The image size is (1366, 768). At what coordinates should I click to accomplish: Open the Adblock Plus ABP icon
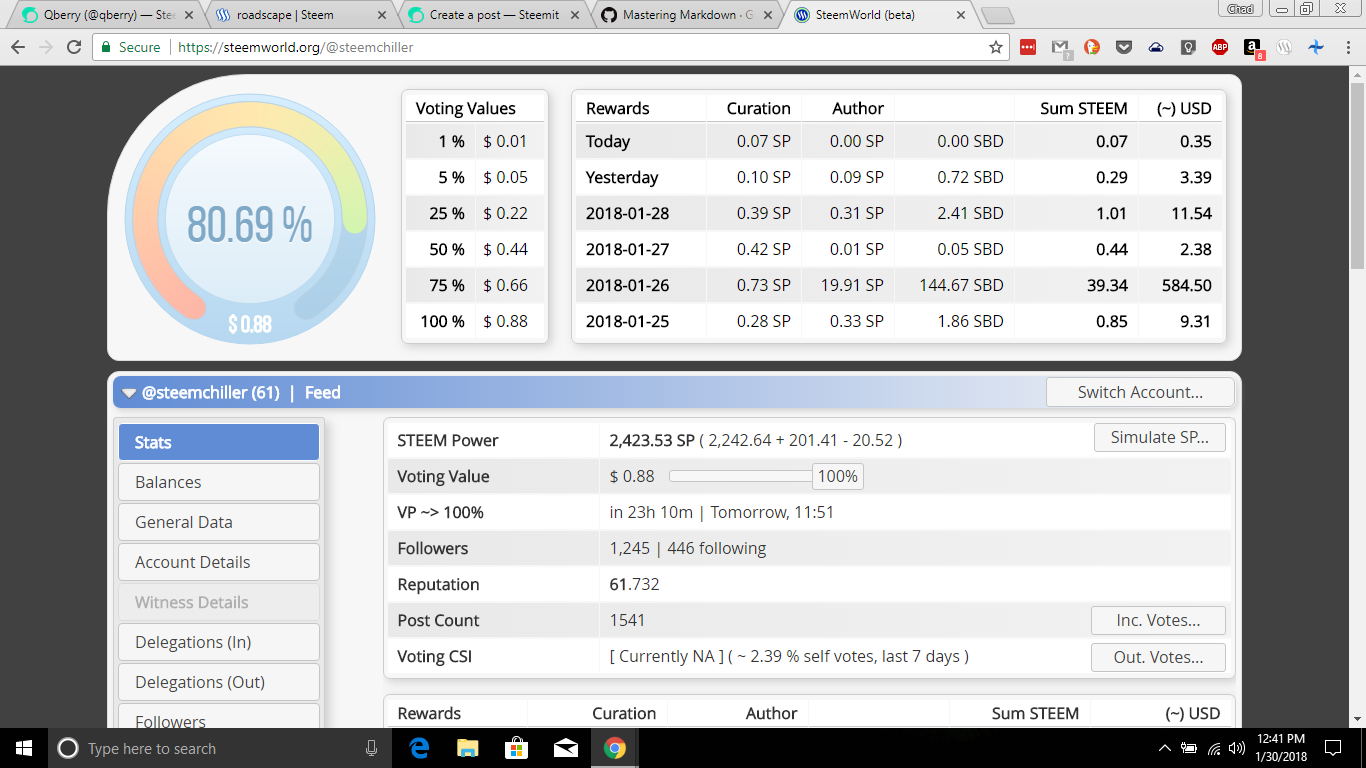(x=1220, y=47)
